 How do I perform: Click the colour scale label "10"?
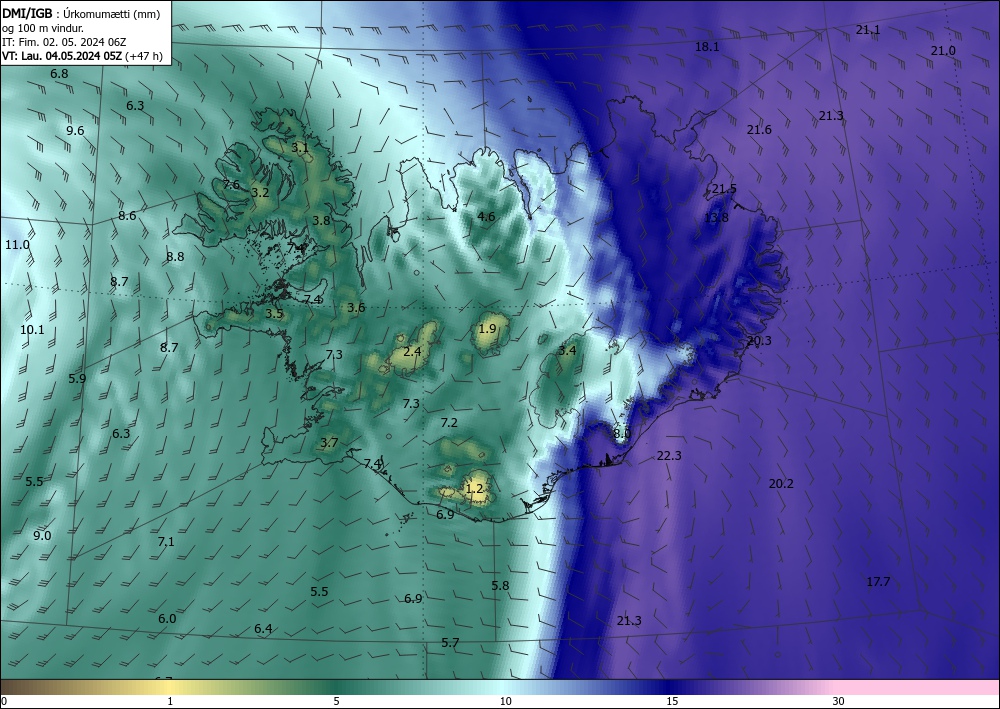click(x=505, y=701)
